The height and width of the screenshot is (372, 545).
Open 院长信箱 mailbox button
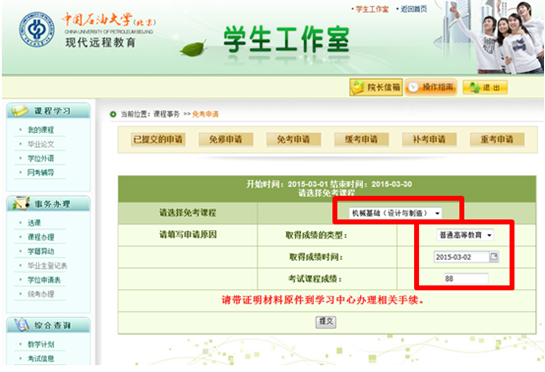tap(376, 87)
